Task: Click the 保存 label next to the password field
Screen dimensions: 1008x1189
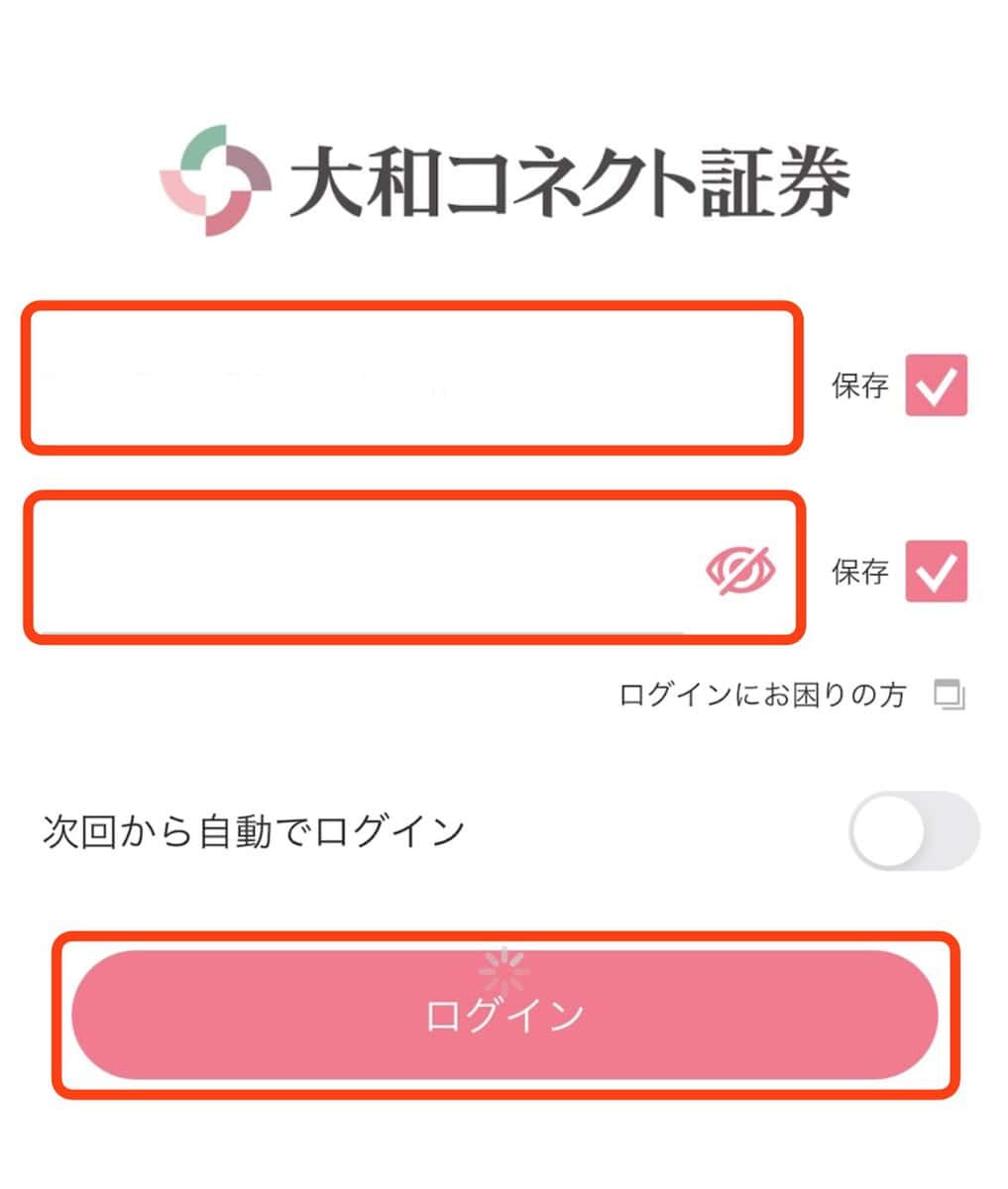Action: point(859,572)
